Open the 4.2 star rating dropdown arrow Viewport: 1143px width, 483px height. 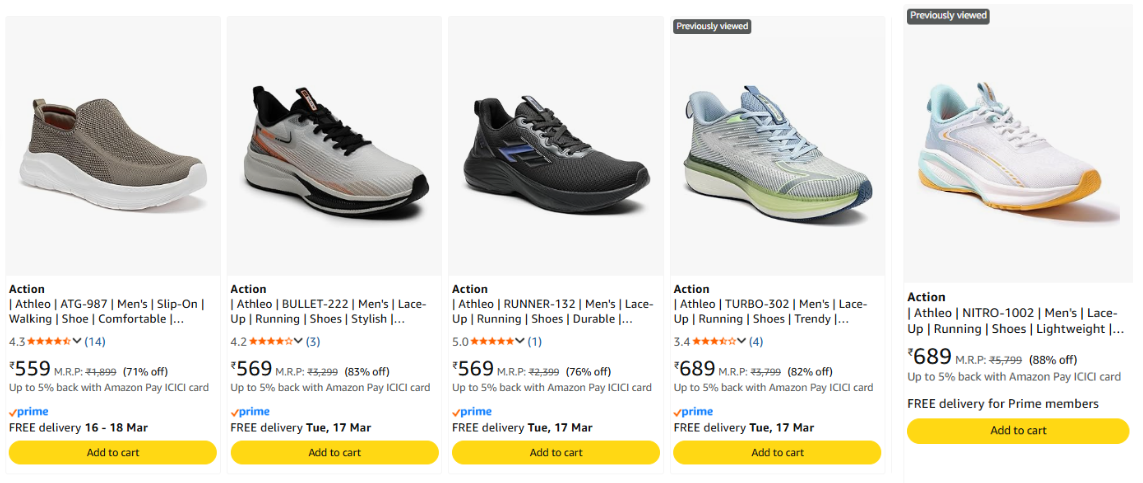(x=298, y=342)
